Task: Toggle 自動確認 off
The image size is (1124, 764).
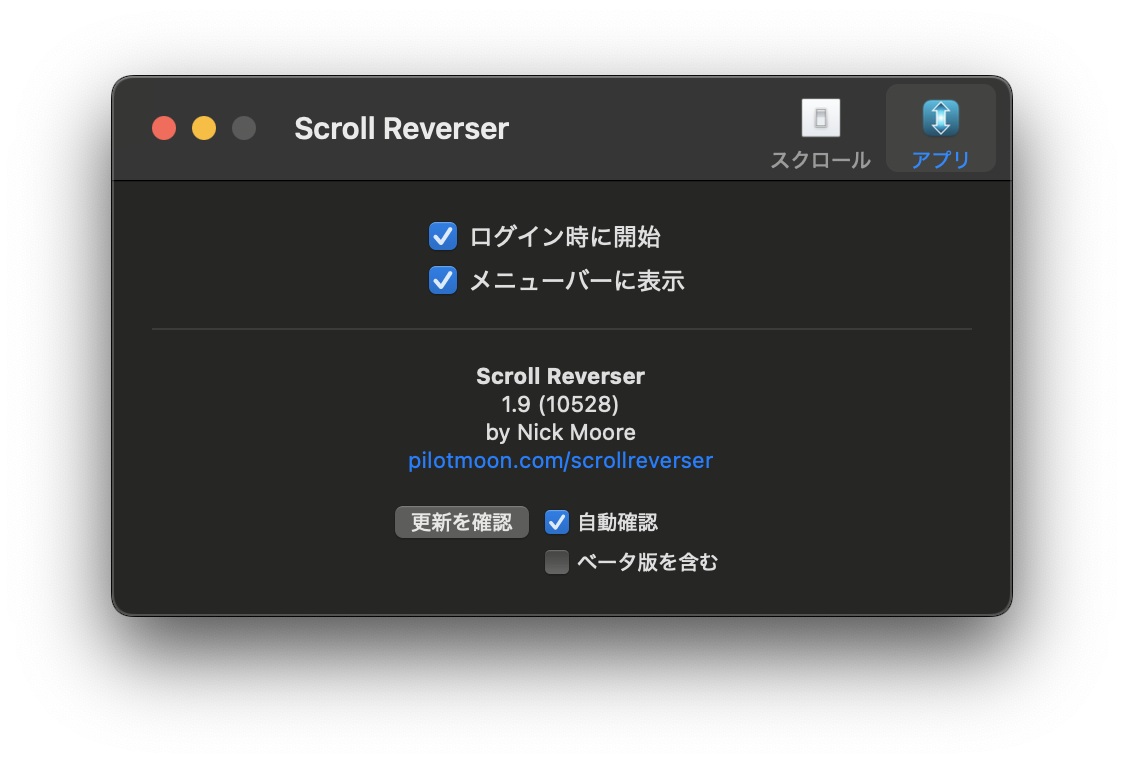Action: [x=557, y=521]
